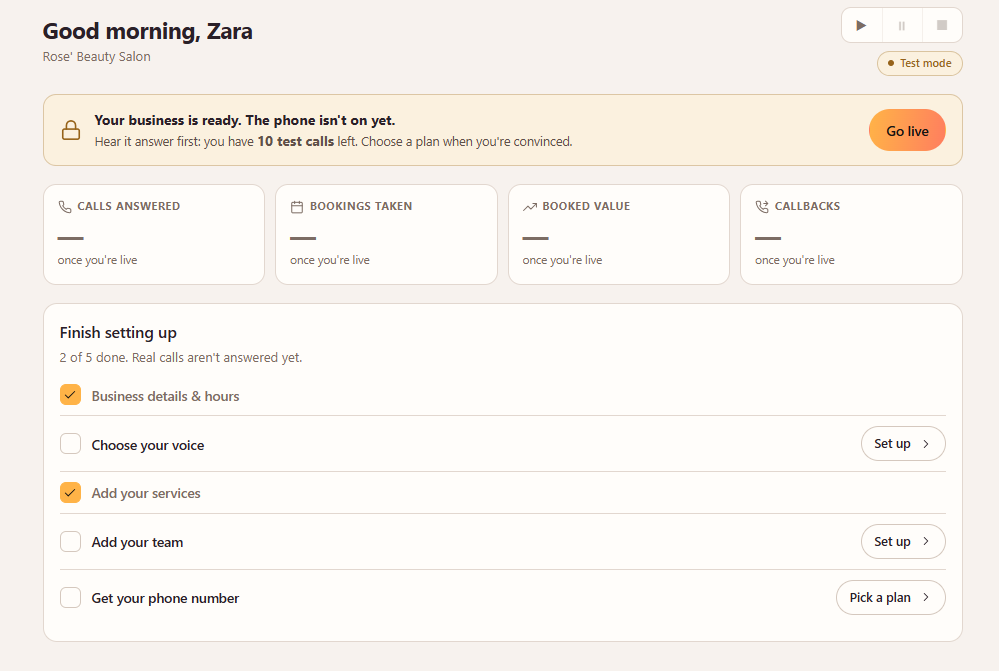Click the callback phone icon beside Callbacks

(762, 206)
